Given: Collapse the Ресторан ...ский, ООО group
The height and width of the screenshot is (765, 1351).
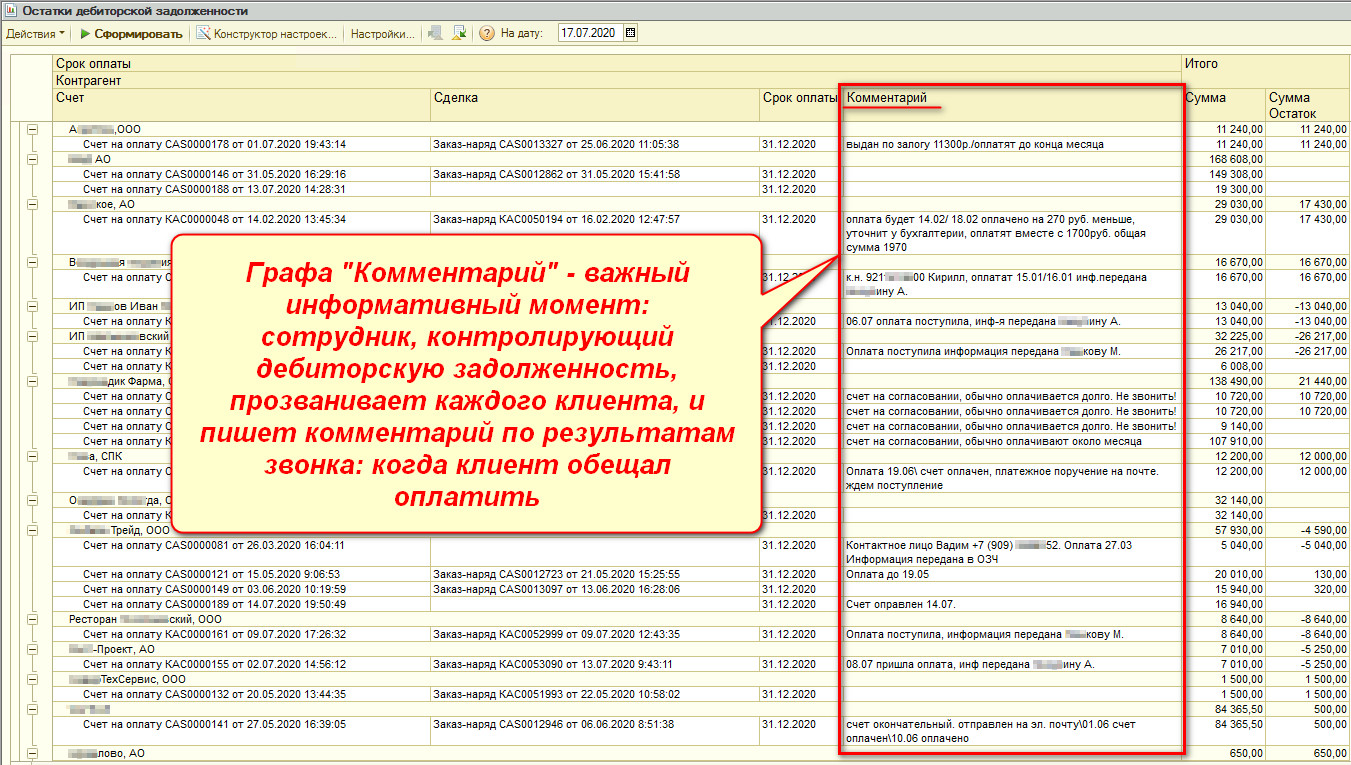Looking at the screenshot, I should click(x=32, y=619).
